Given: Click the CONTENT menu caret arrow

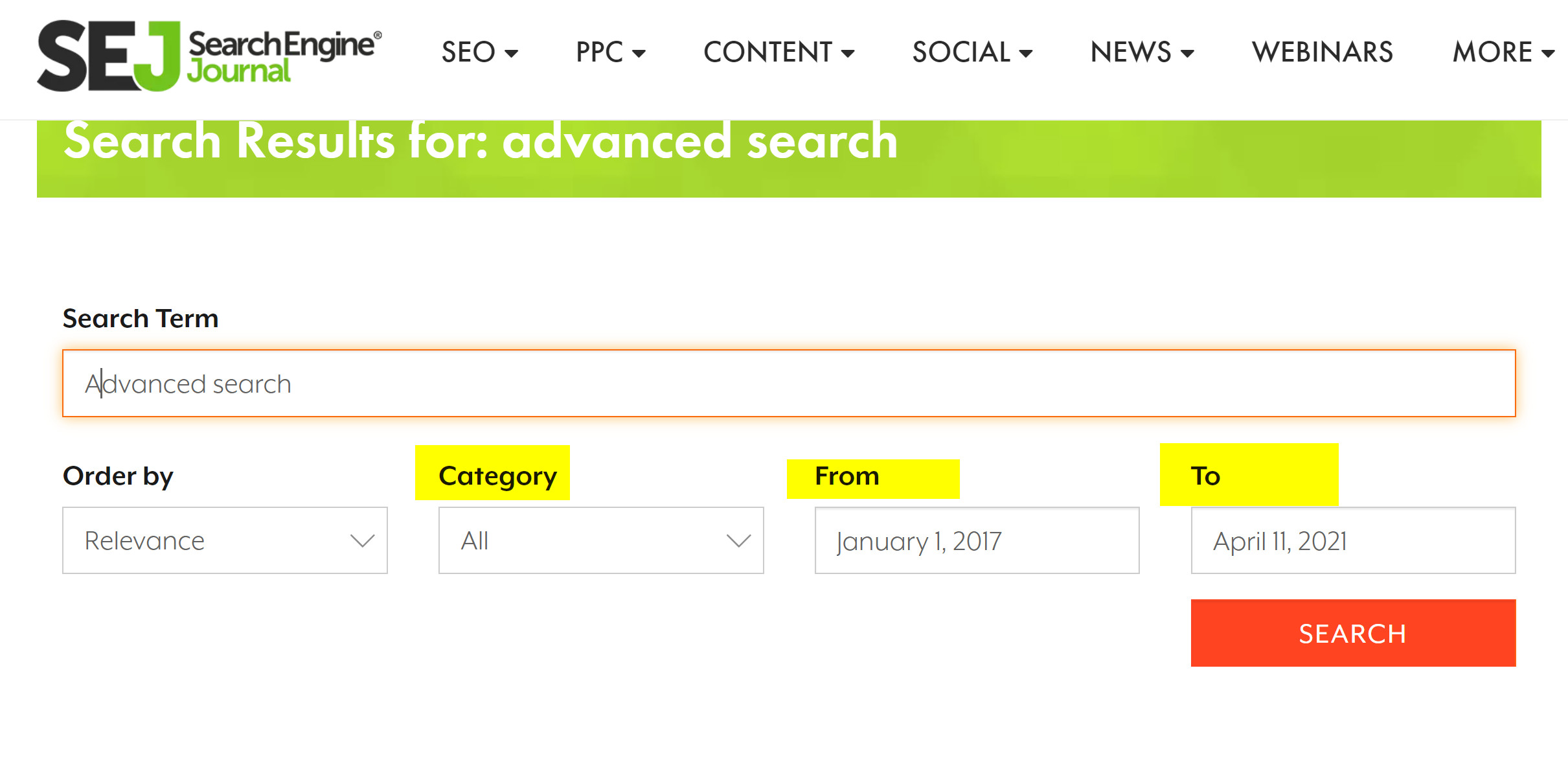Looking at the screenshot, I should [x=848, y=54].
